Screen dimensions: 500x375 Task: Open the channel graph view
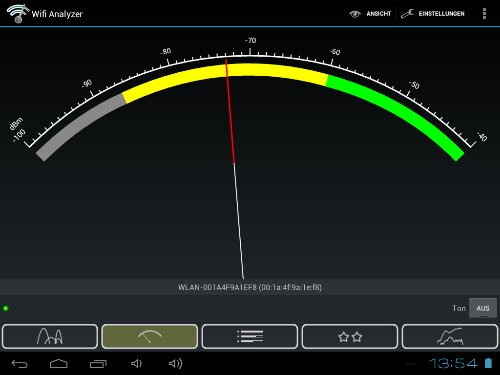(50, 336)
